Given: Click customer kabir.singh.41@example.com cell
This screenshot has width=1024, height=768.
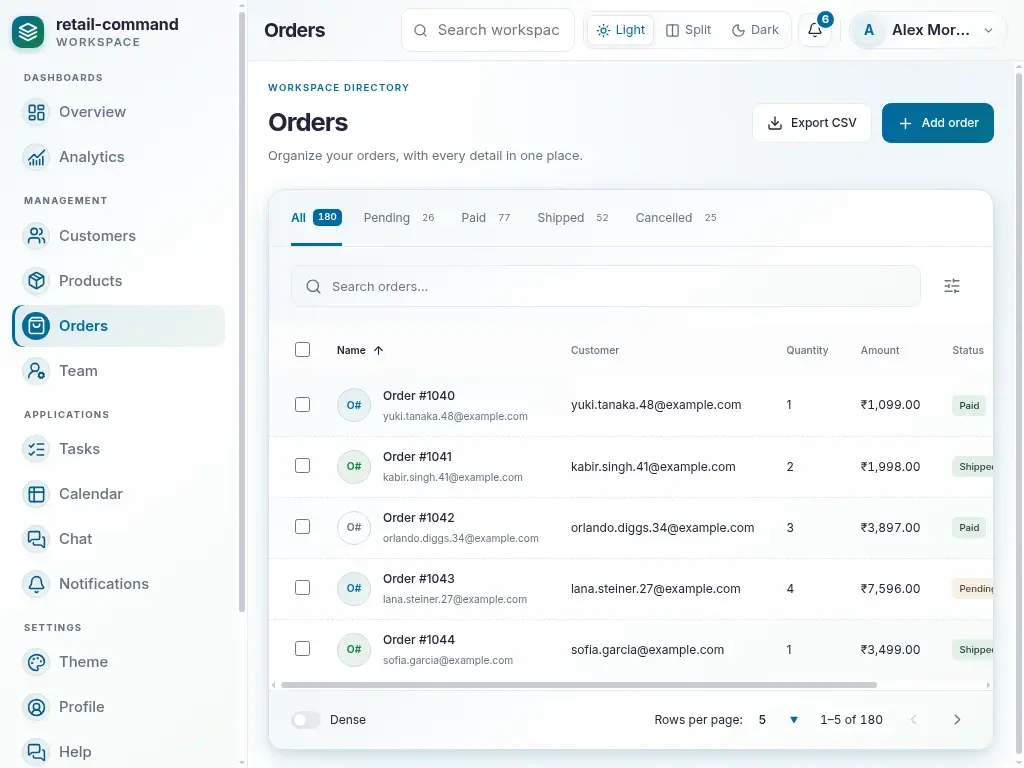Looking at the screenshot, I should coord(653,467).
